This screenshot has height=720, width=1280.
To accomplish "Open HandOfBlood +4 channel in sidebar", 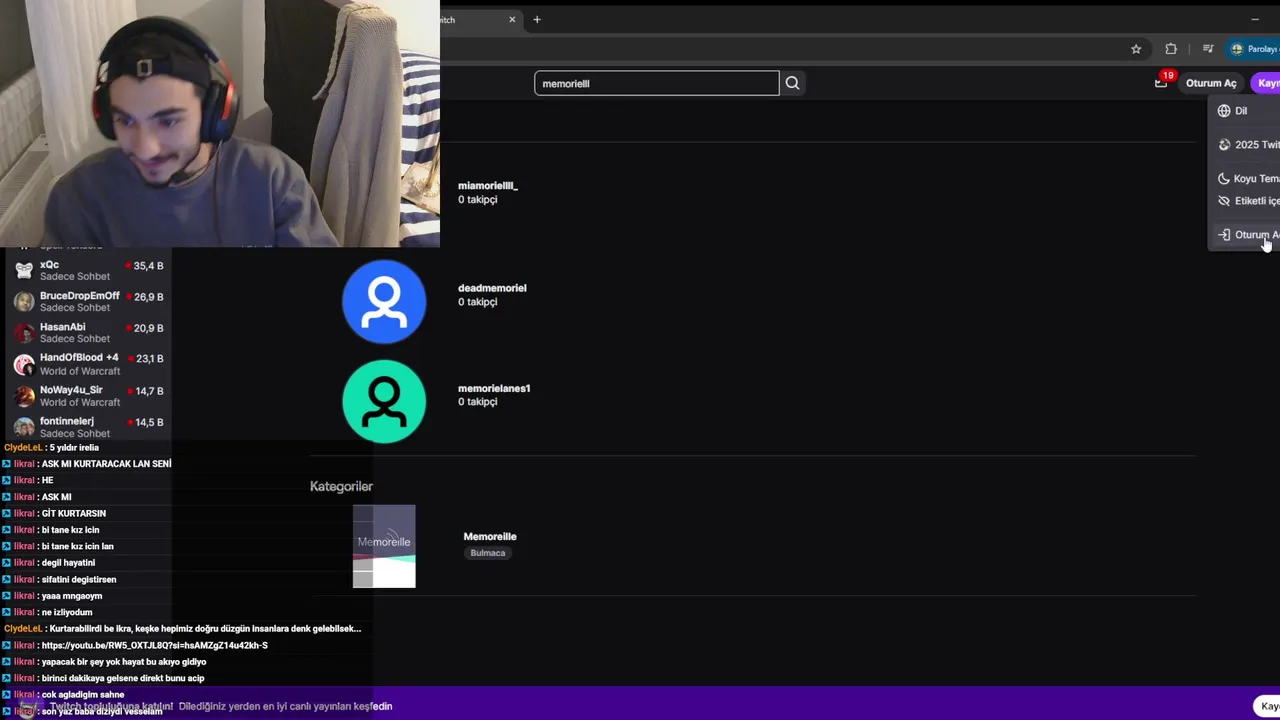I will [88, 364].
